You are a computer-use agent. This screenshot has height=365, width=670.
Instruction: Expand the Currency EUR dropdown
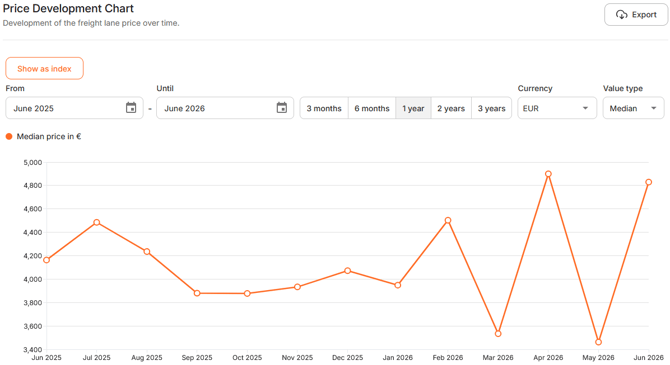pyautogui.click(x=557, y=108)
